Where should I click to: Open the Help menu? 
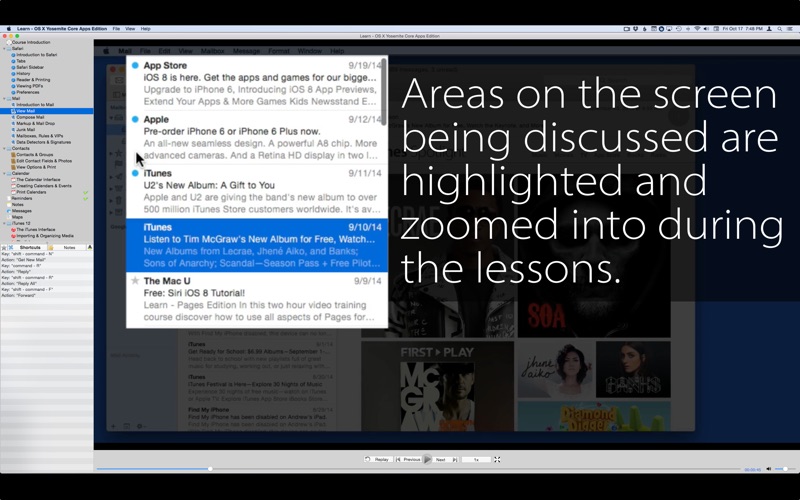click(145, 29)
